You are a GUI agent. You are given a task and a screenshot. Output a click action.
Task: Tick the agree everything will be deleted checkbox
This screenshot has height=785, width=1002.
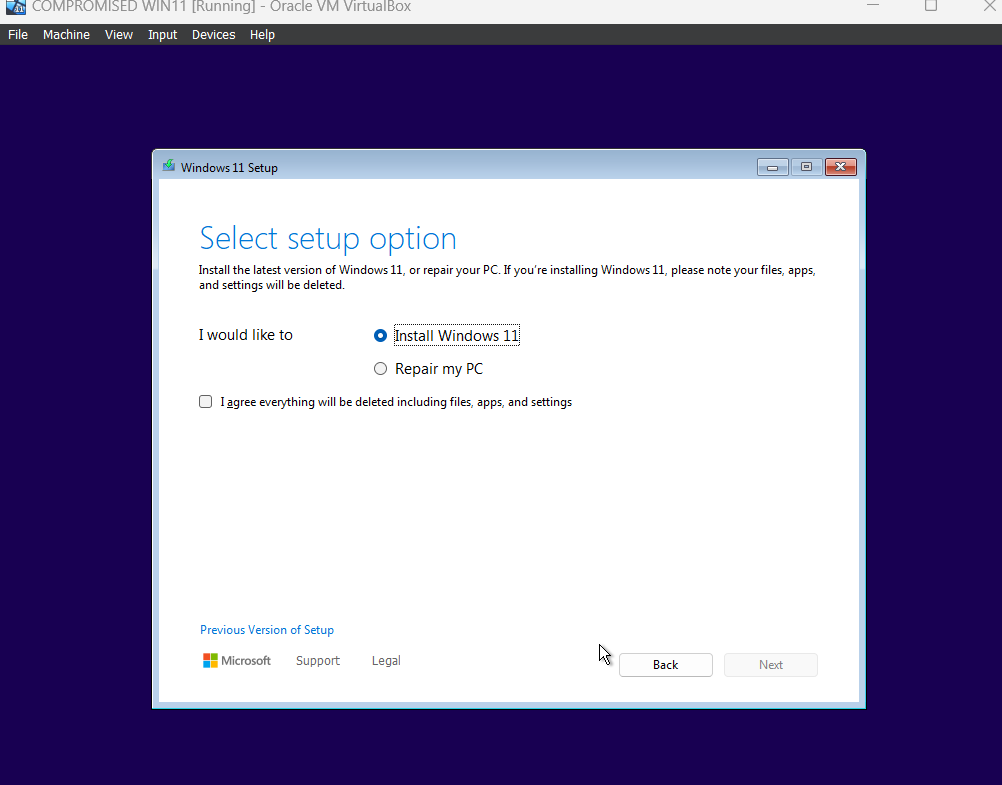(x=205, y=401)
